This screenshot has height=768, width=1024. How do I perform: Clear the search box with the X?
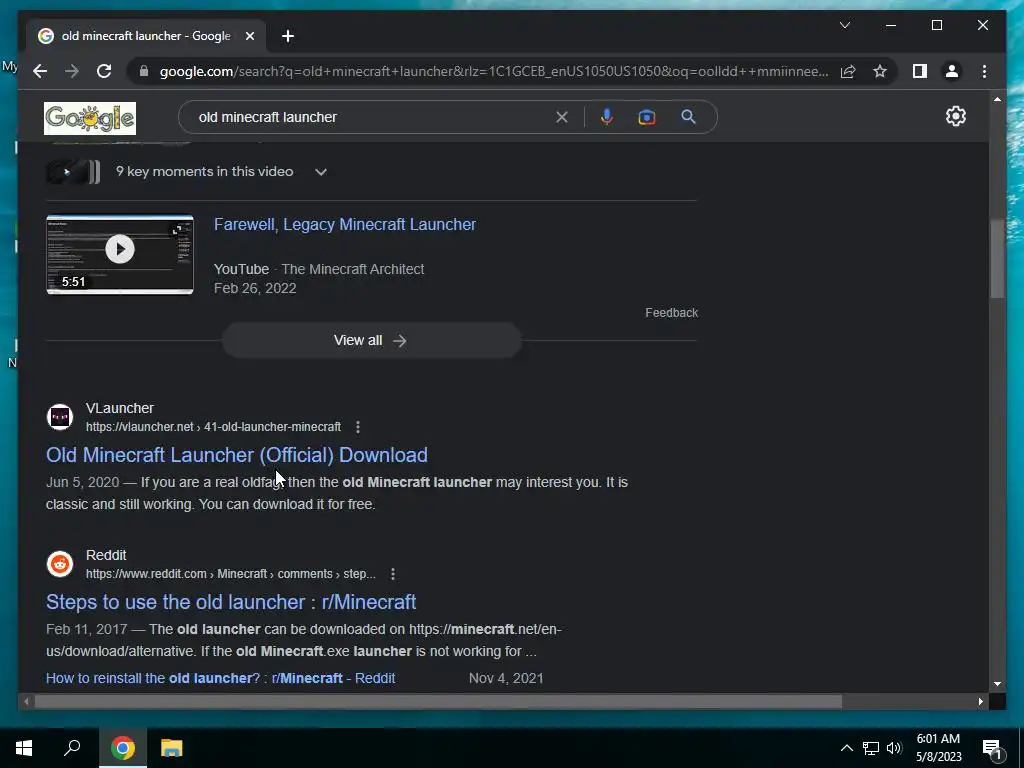point(562,117)
